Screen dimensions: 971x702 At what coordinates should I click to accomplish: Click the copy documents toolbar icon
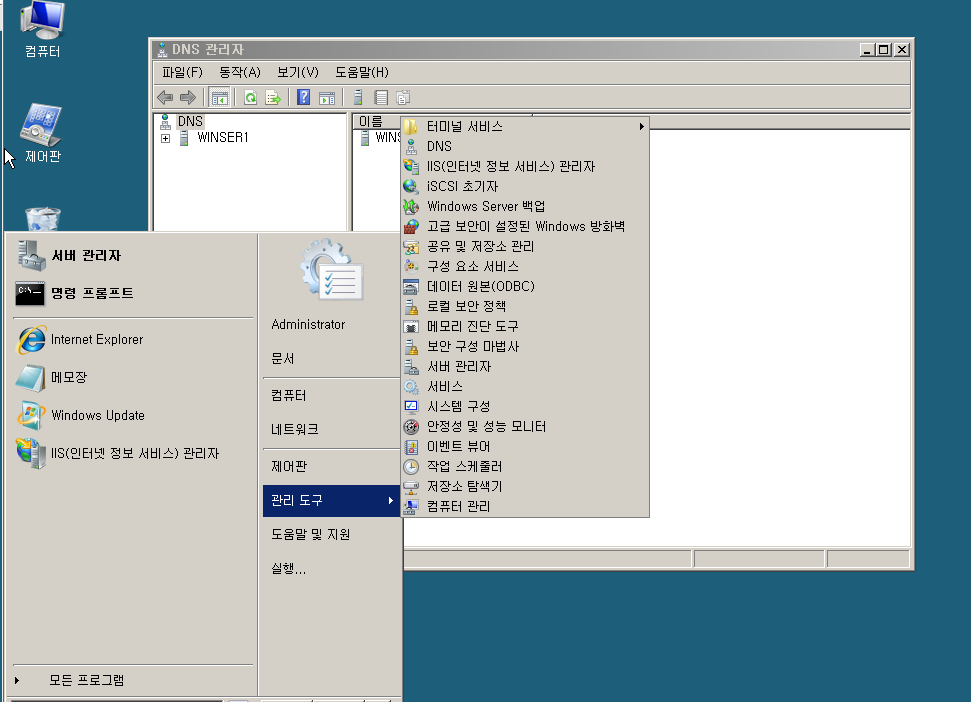pos(403,97)
